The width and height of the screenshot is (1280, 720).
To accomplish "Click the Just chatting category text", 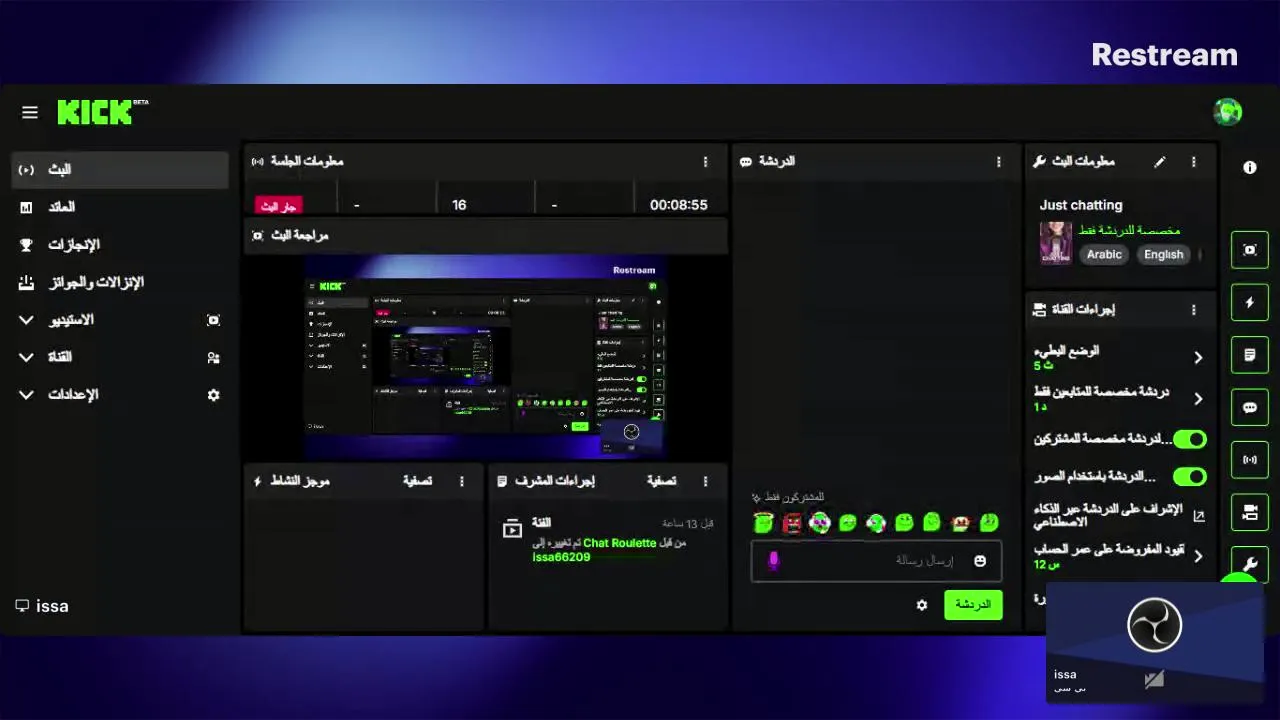I will point(1081,205).
